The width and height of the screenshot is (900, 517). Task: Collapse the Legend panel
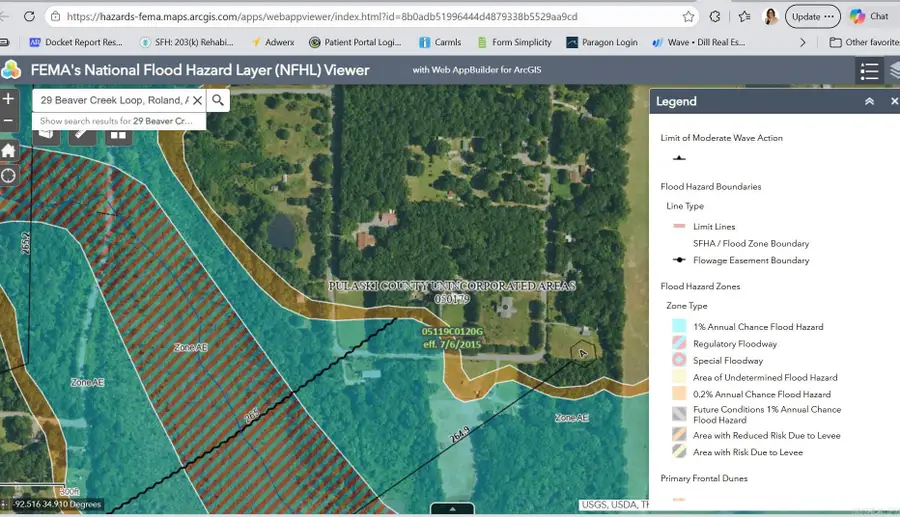(x=869, y=102)
